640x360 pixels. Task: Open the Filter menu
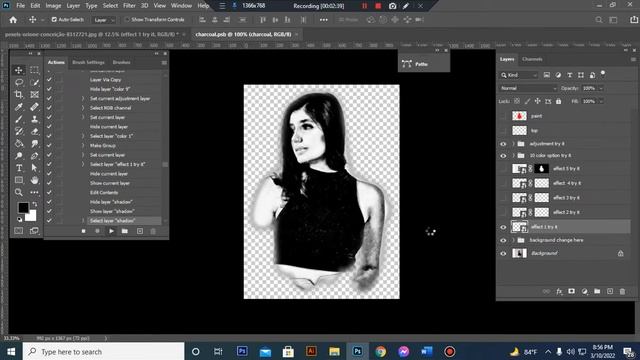[129, 6]
